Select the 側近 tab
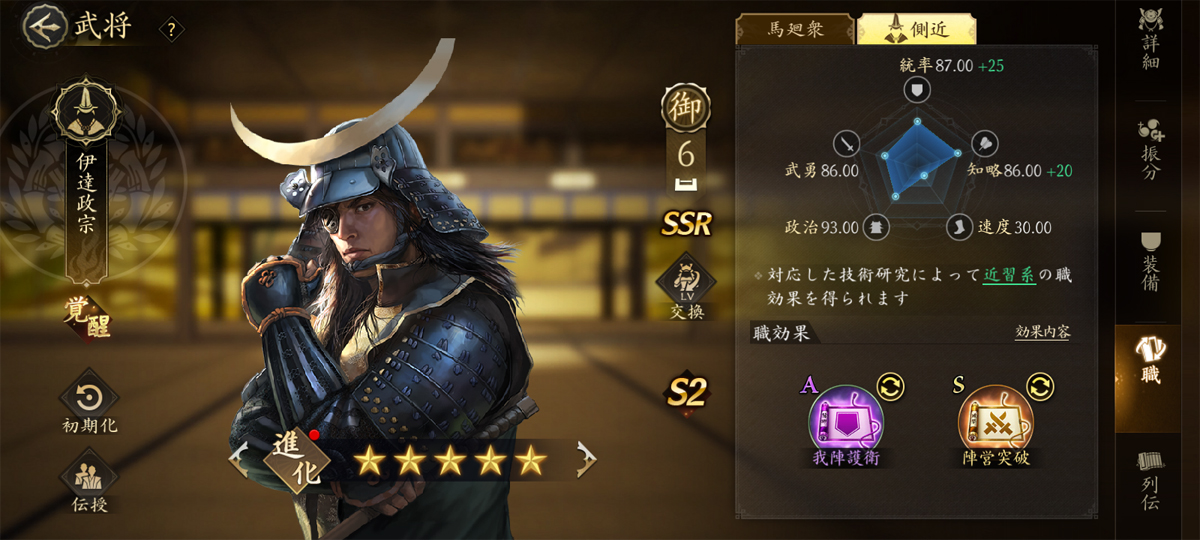The height and width of the screenshot is (540, 1200). coord(916,29)
